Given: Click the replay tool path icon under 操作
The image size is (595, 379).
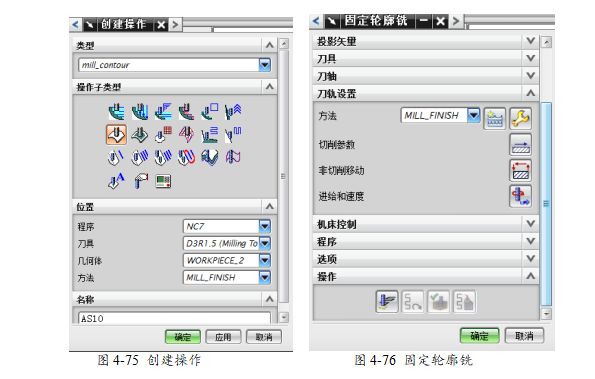Looking at the screenshot, I should [413, 302].
